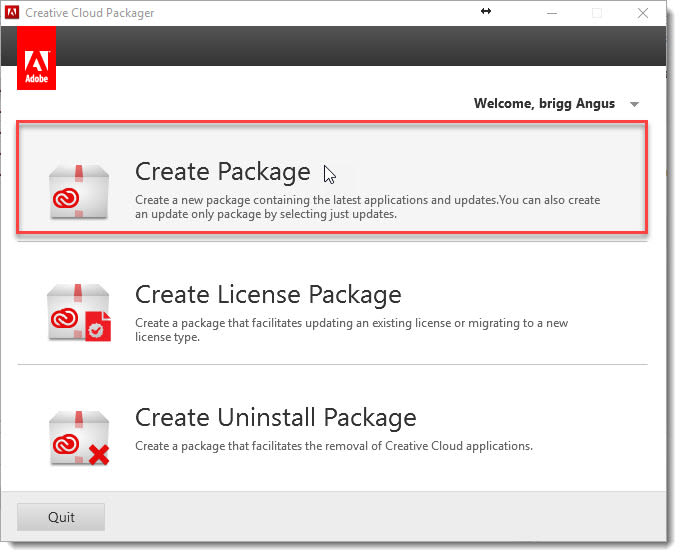Image resolution: width=682 pixels, height=557 pixels.
Task: Click the license migration description text
Action: coord(351,330)
